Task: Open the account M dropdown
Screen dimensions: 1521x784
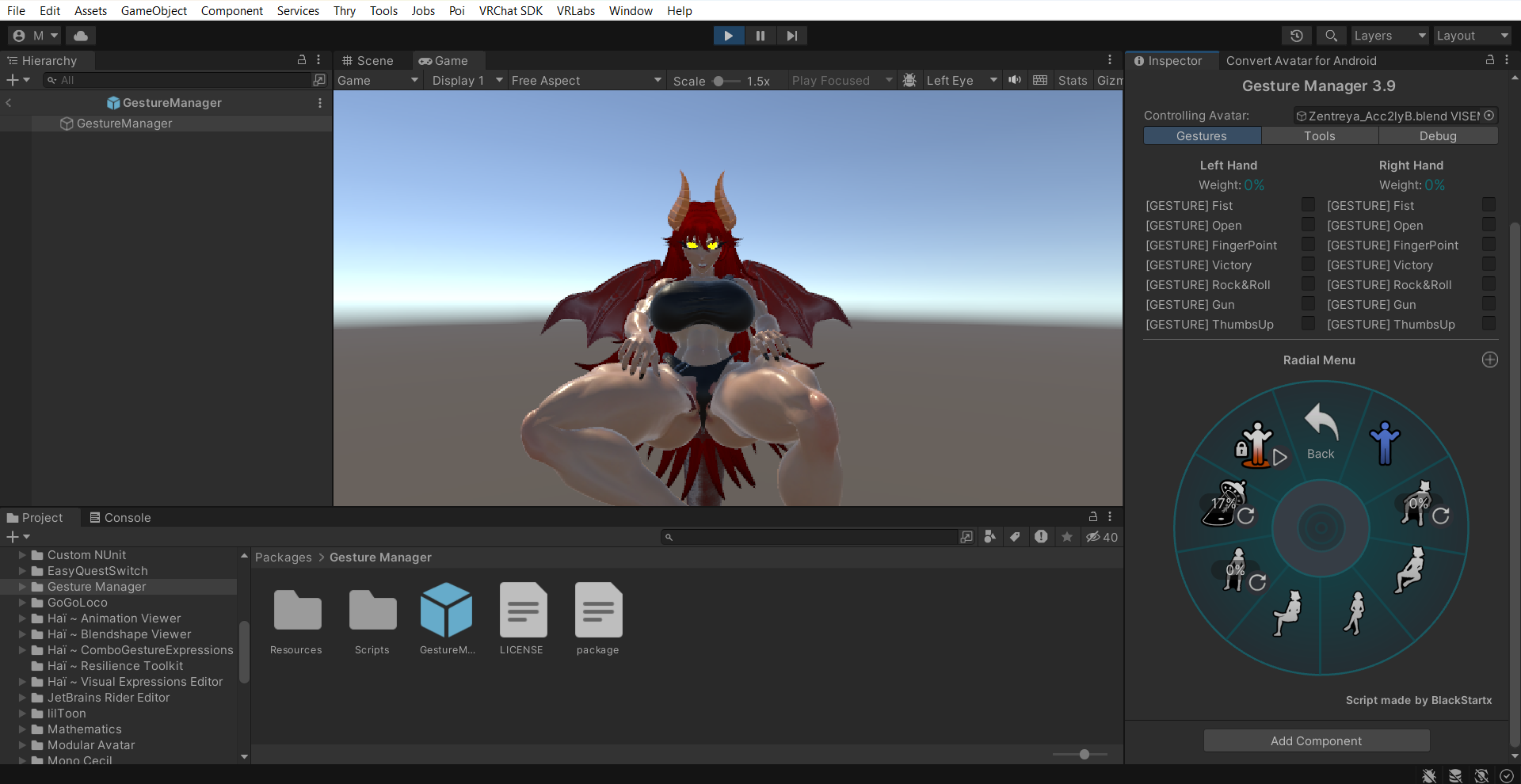Action: [x=35, y=36]
